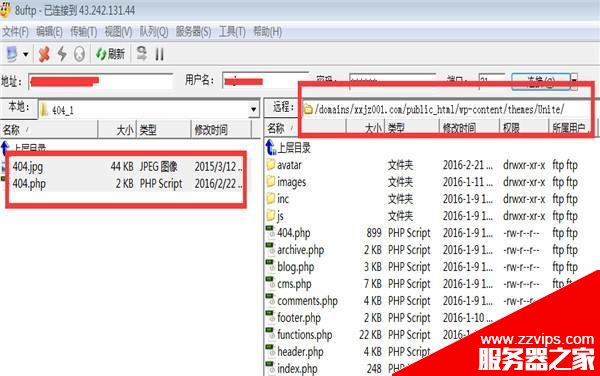
Task: Open the 编辑(E) menu
Action: pos(49,32)
